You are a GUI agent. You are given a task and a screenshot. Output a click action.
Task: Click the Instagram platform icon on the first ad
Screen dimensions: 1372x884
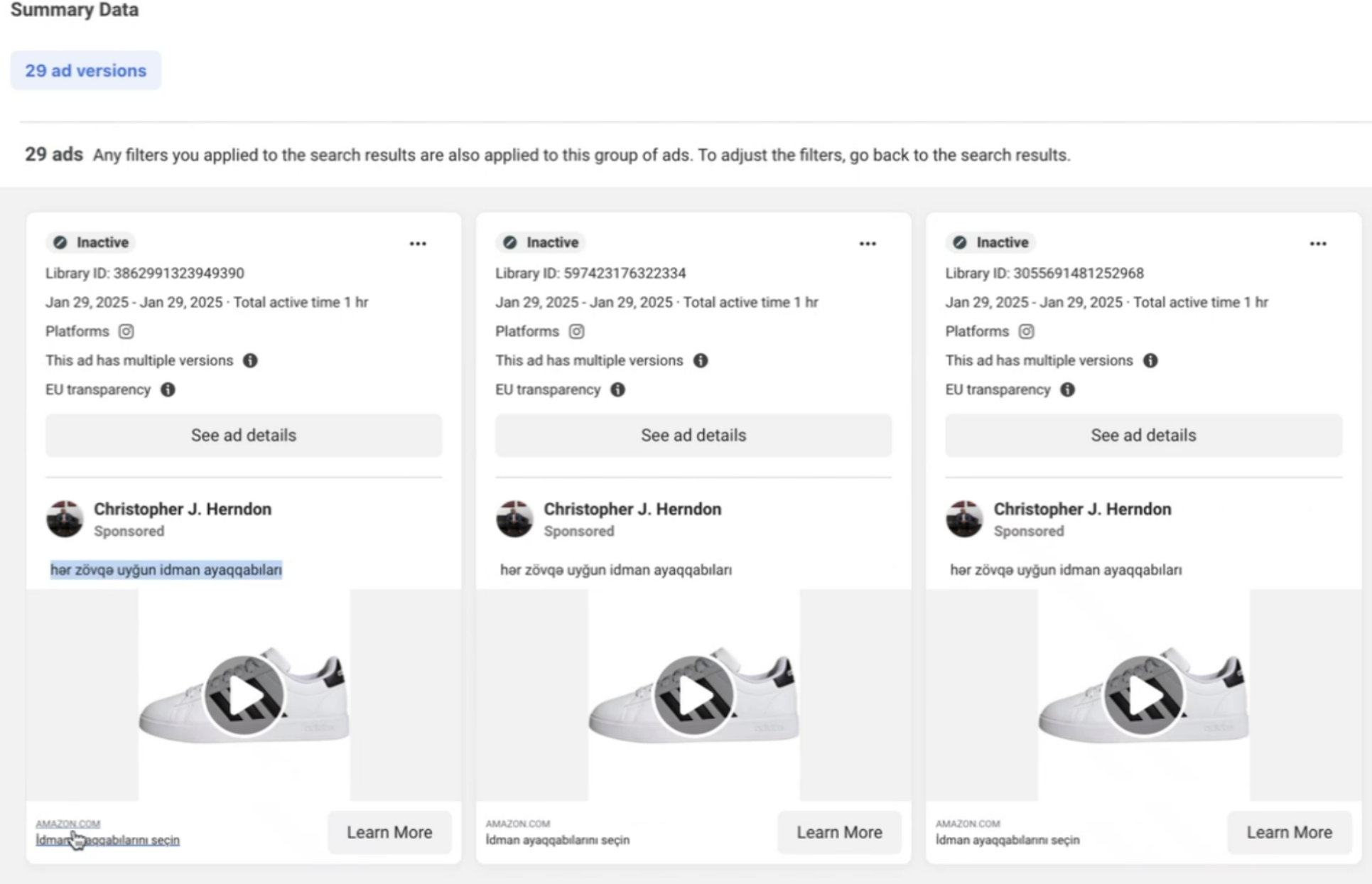point(126,331)
